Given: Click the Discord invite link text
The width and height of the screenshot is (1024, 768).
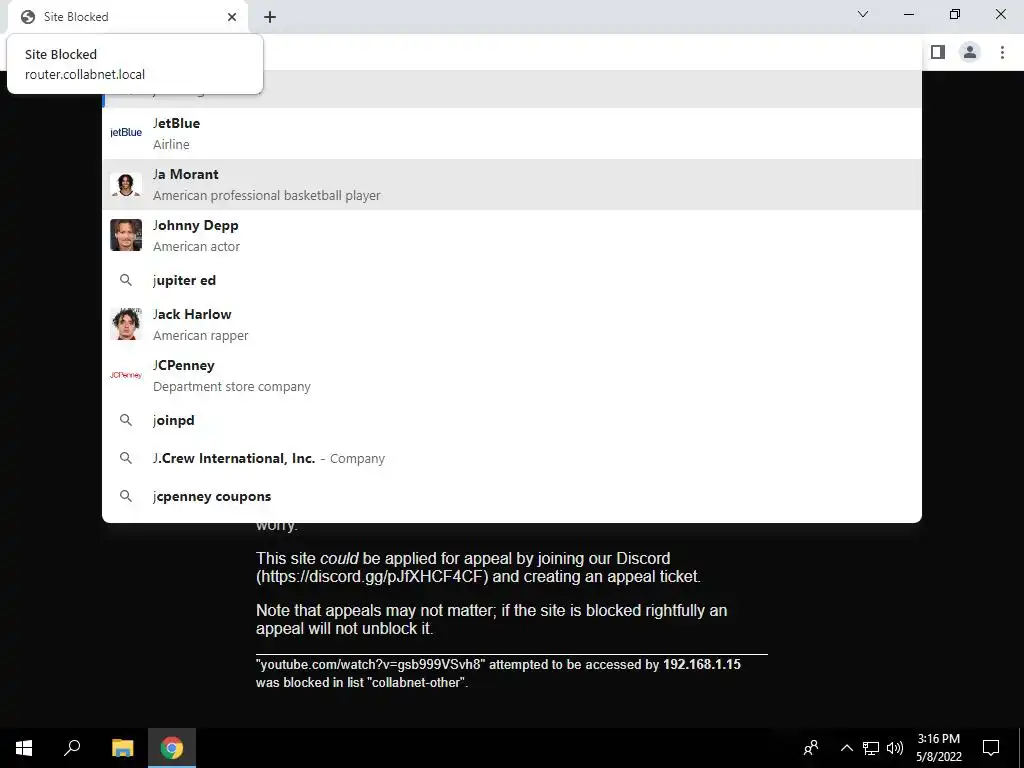Looking at the screenshot, I should 372,577.
